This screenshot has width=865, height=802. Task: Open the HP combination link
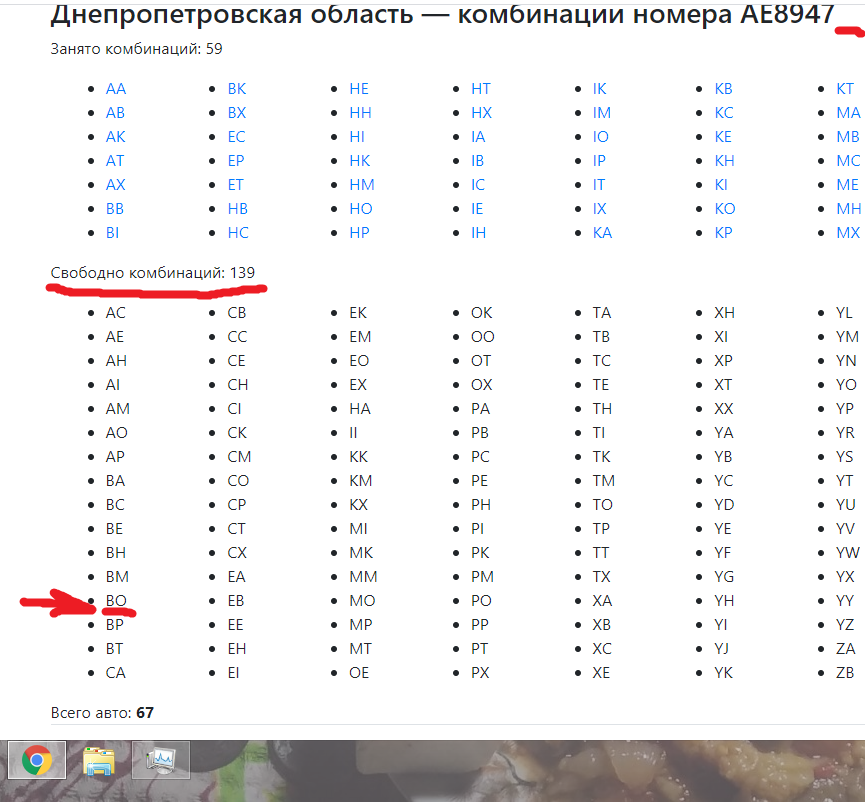coord(360,233)
